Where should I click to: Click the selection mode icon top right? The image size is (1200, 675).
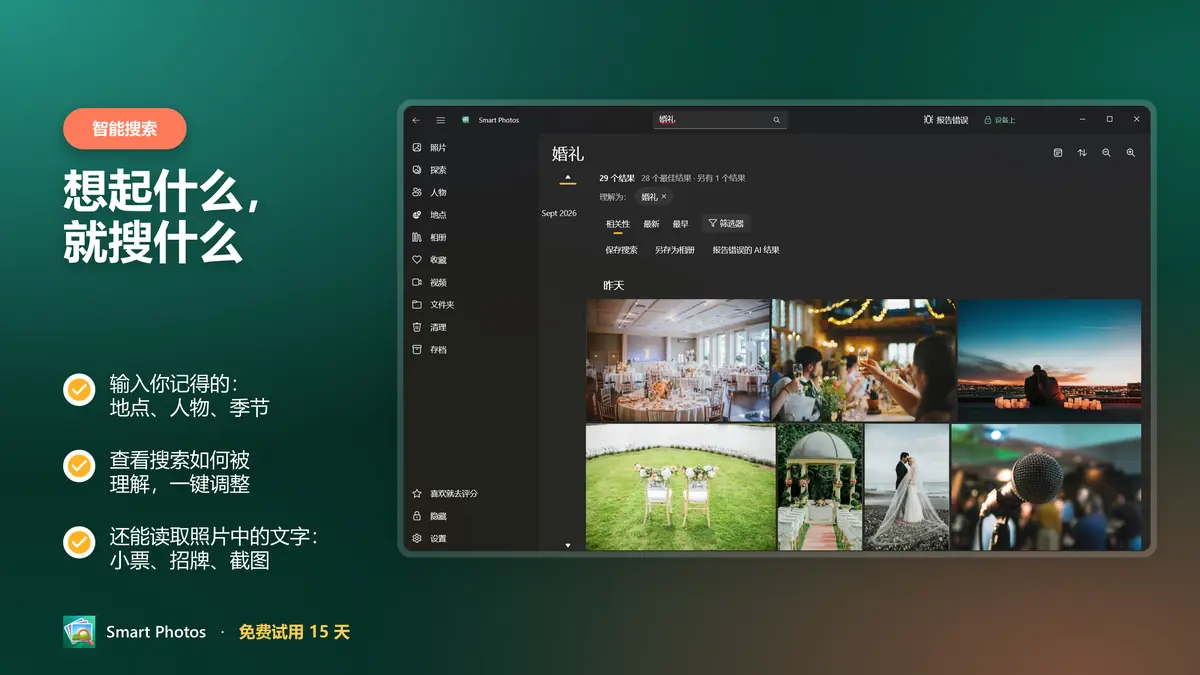[x=1058, y=153]
